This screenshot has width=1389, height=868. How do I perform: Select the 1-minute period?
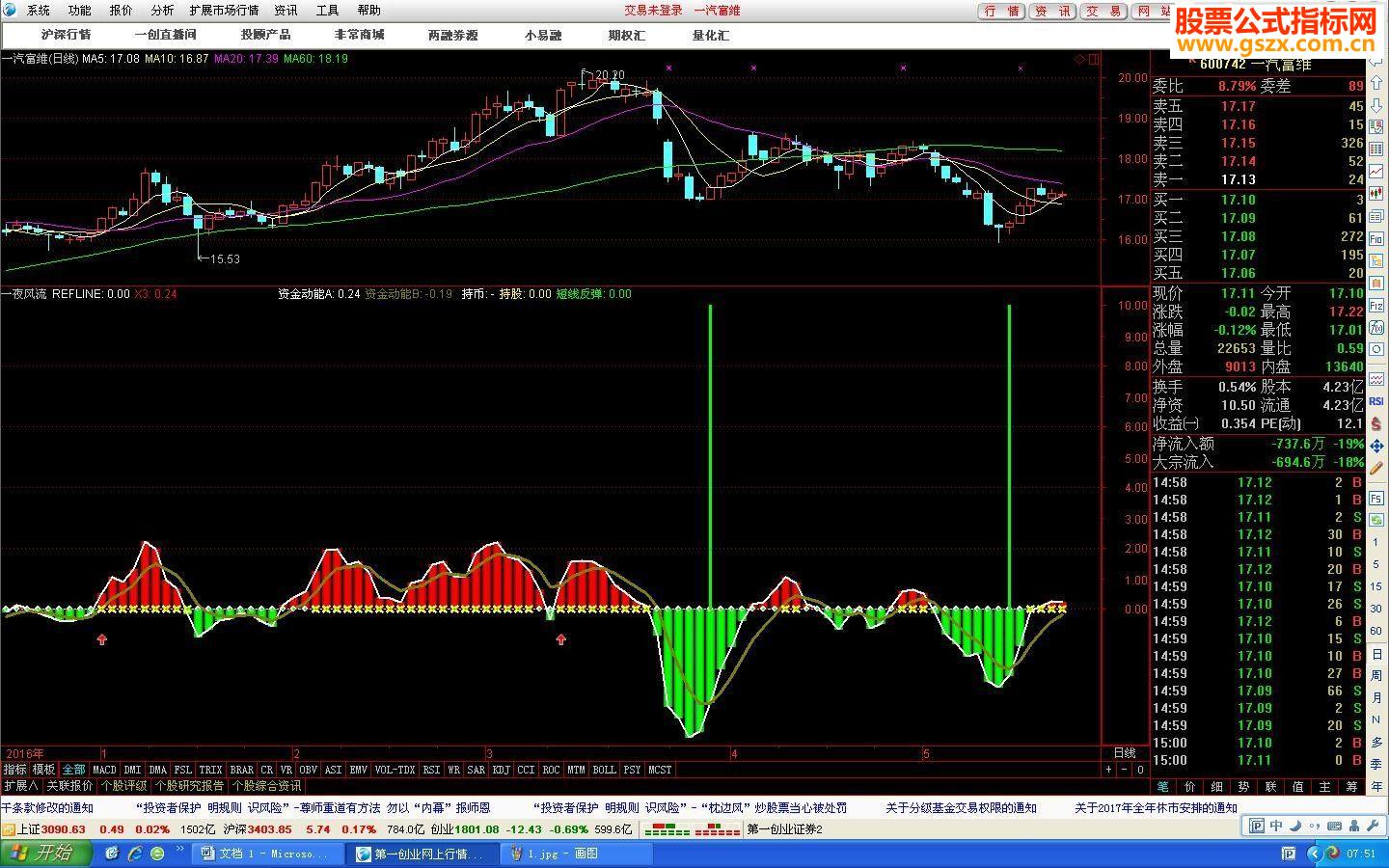click(1376, 542)
